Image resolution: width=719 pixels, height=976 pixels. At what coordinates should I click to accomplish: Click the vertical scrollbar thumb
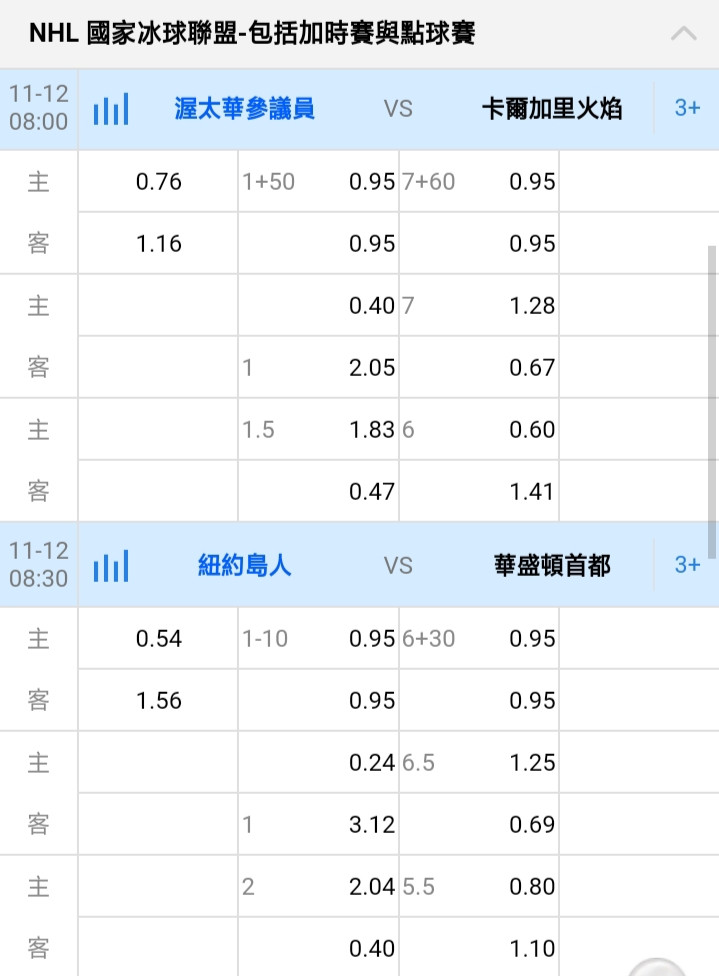click(x=712, y=402)
